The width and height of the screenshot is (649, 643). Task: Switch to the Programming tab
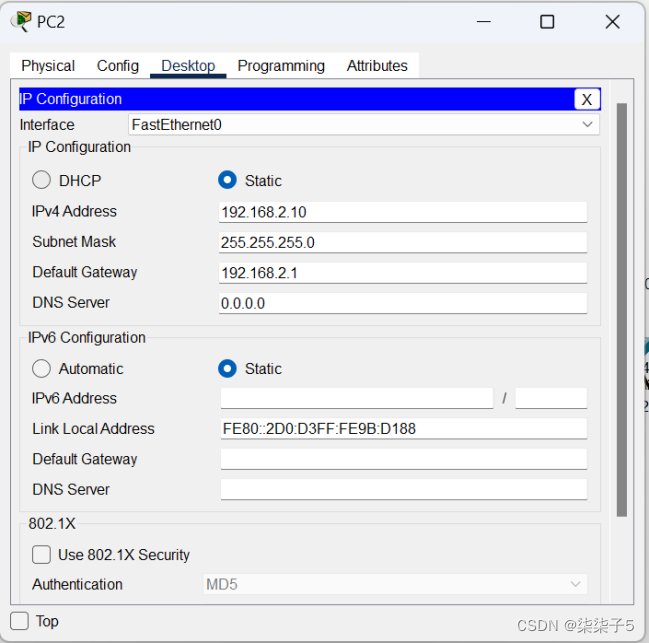pyautogui.click(x=281, y=66)
